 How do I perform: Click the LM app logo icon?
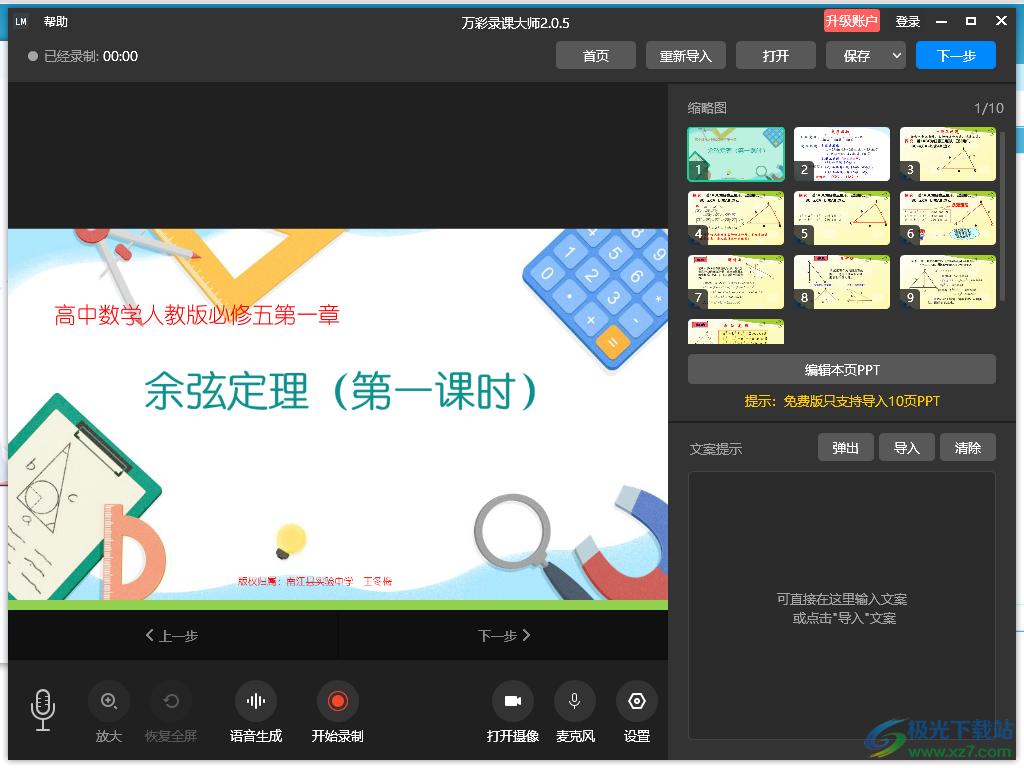pyautogui.click(x=21, y=22)
